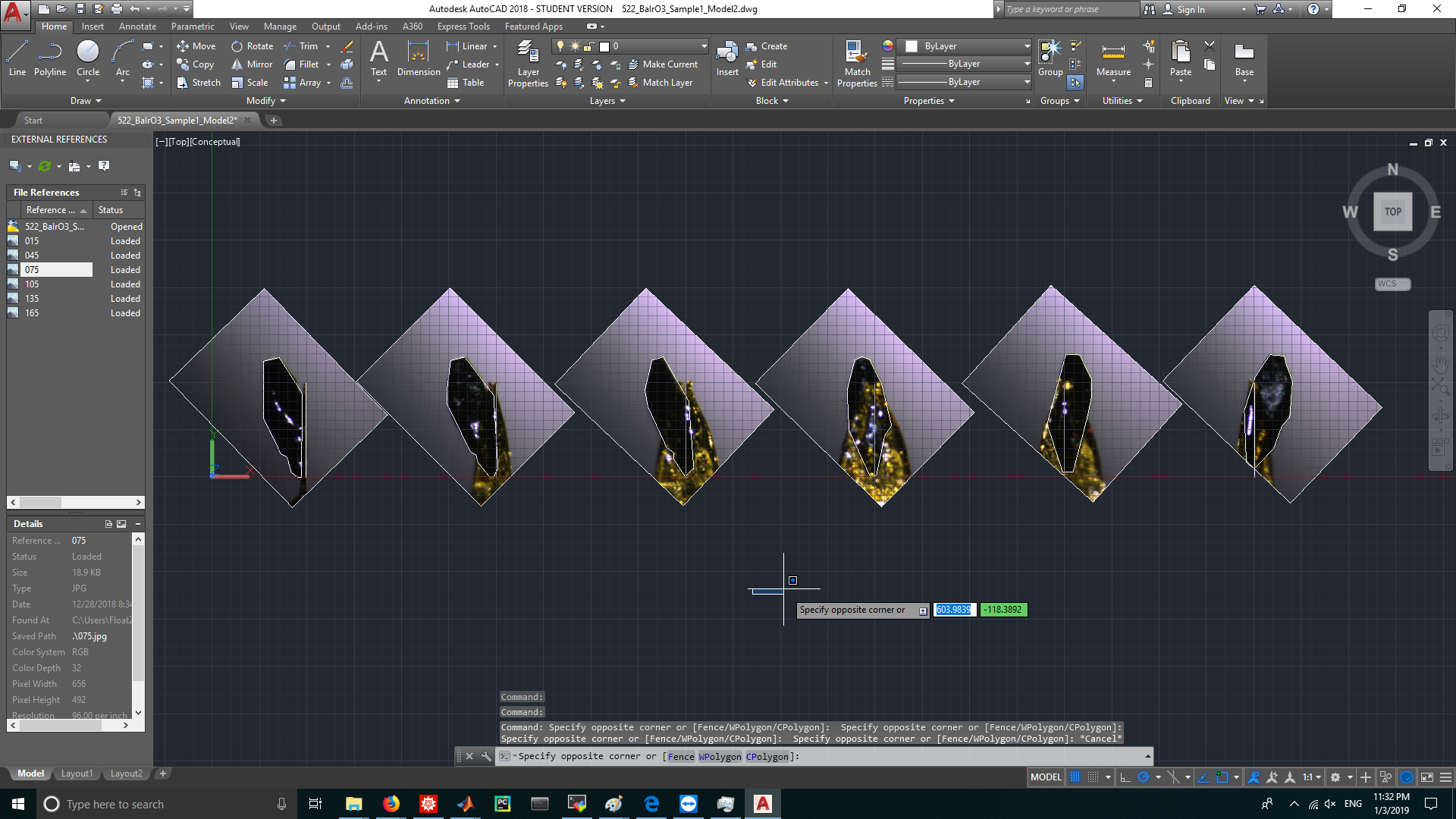Expand the Utilities panel dropdown
1456x819 pixels.
click(x=1122, y=101)
